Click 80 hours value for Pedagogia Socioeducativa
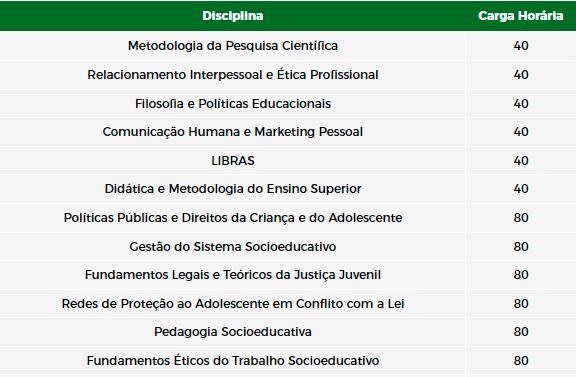This screenshot has height=377, width=576. [521, 332]
